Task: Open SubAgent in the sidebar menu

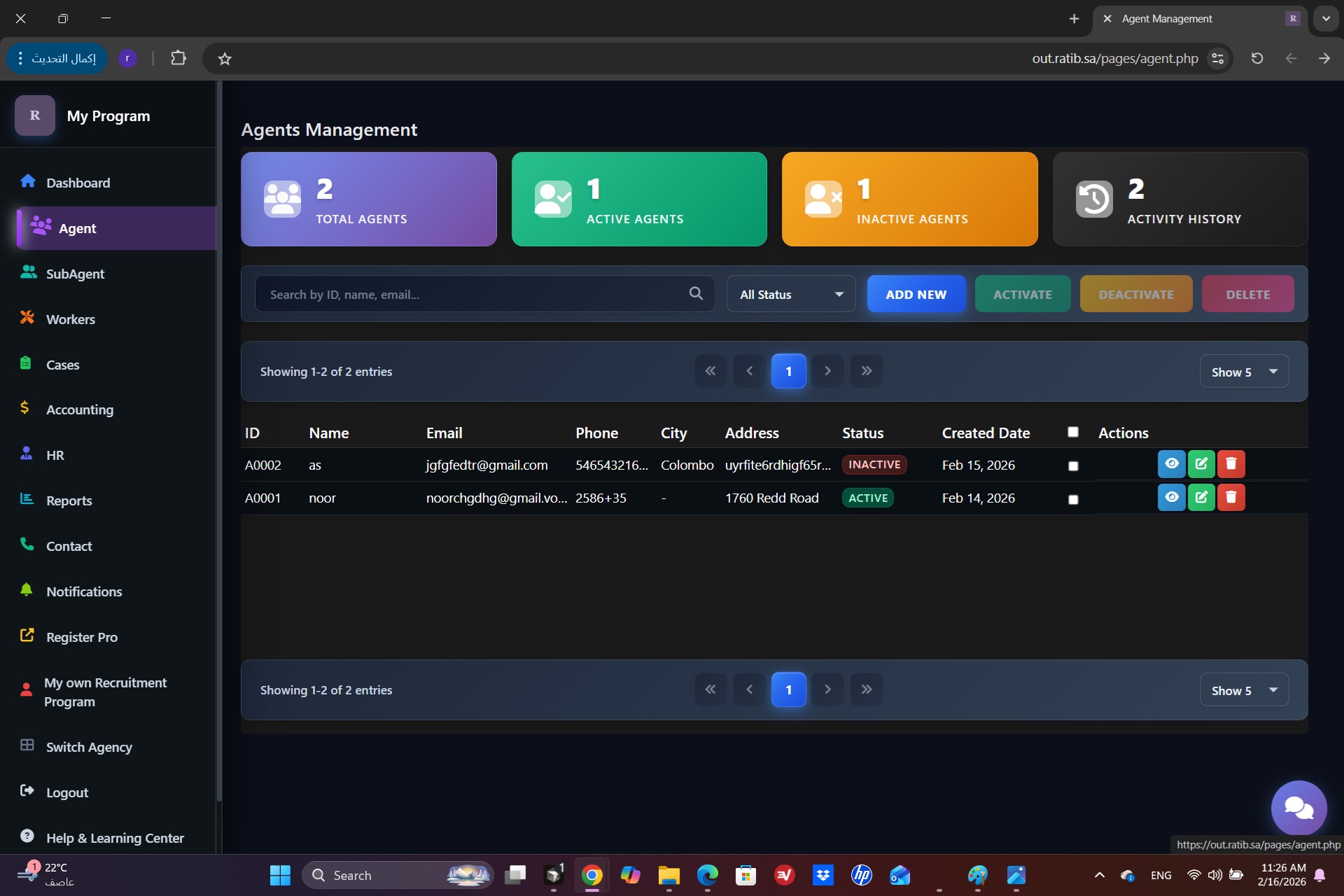Action: click(75, 274)
